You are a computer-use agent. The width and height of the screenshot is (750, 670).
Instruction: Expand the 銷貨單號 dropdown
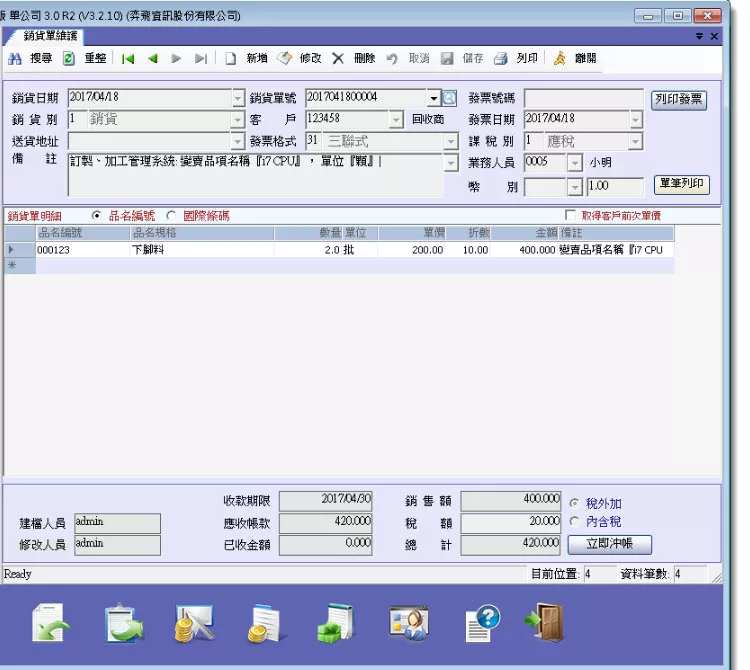click(434, 98)
